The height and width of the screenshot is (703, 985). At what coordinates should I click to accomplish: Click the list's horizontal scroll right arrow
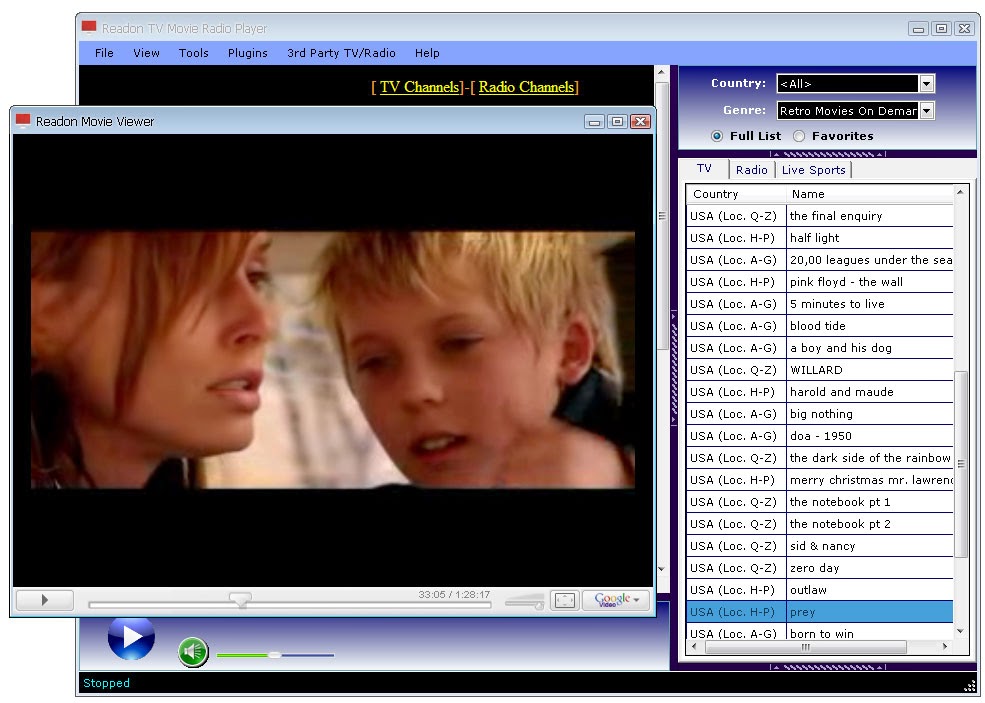pos(945,646)
